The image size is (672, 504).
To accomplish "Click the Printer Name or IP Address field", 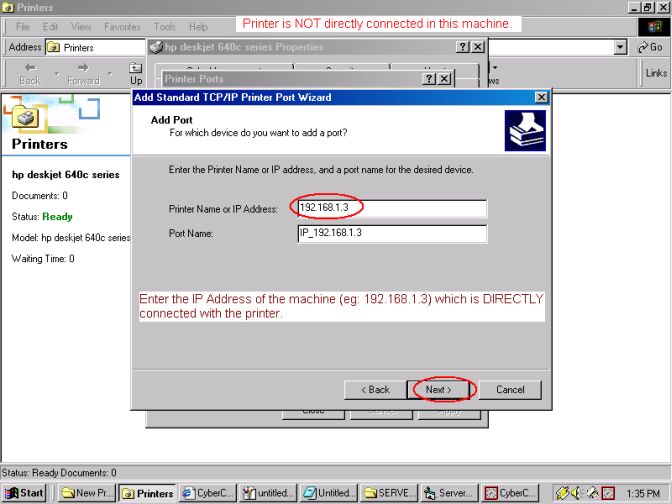I will pos(391,208).
